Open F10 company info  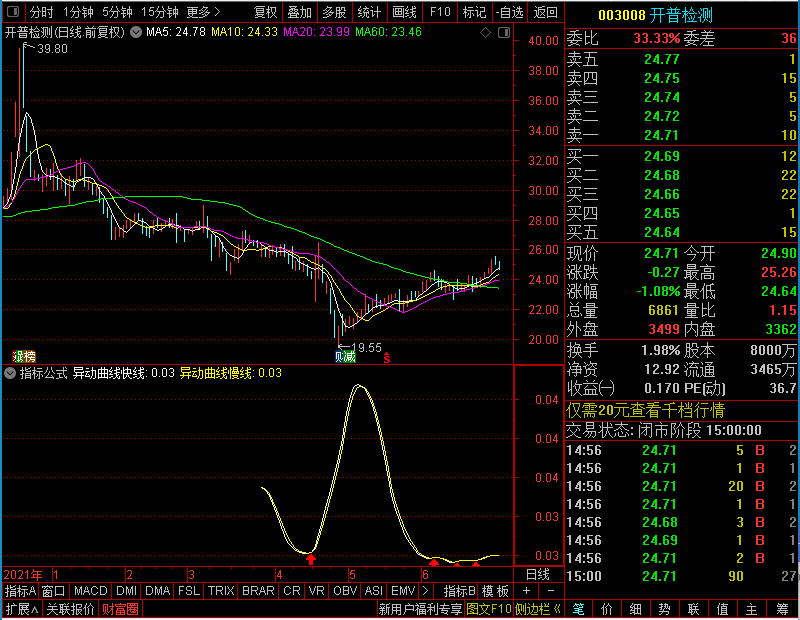(x=440, y=12)
